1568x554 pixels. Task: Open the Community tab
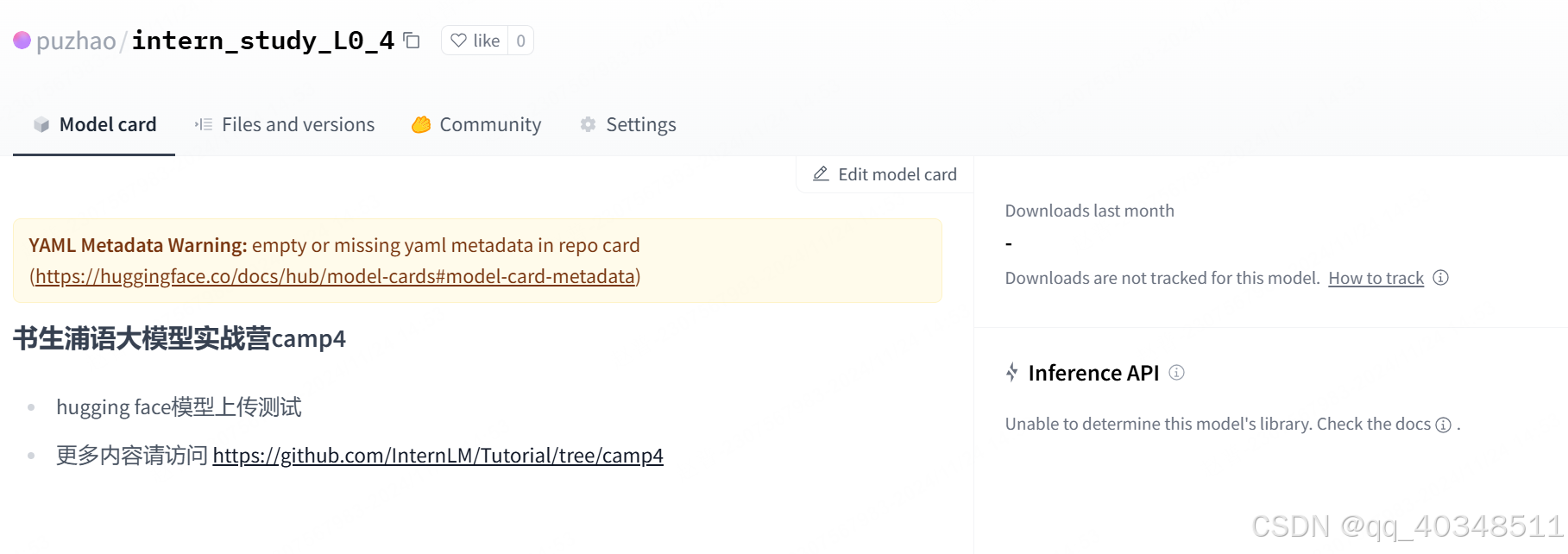[476, 125]
